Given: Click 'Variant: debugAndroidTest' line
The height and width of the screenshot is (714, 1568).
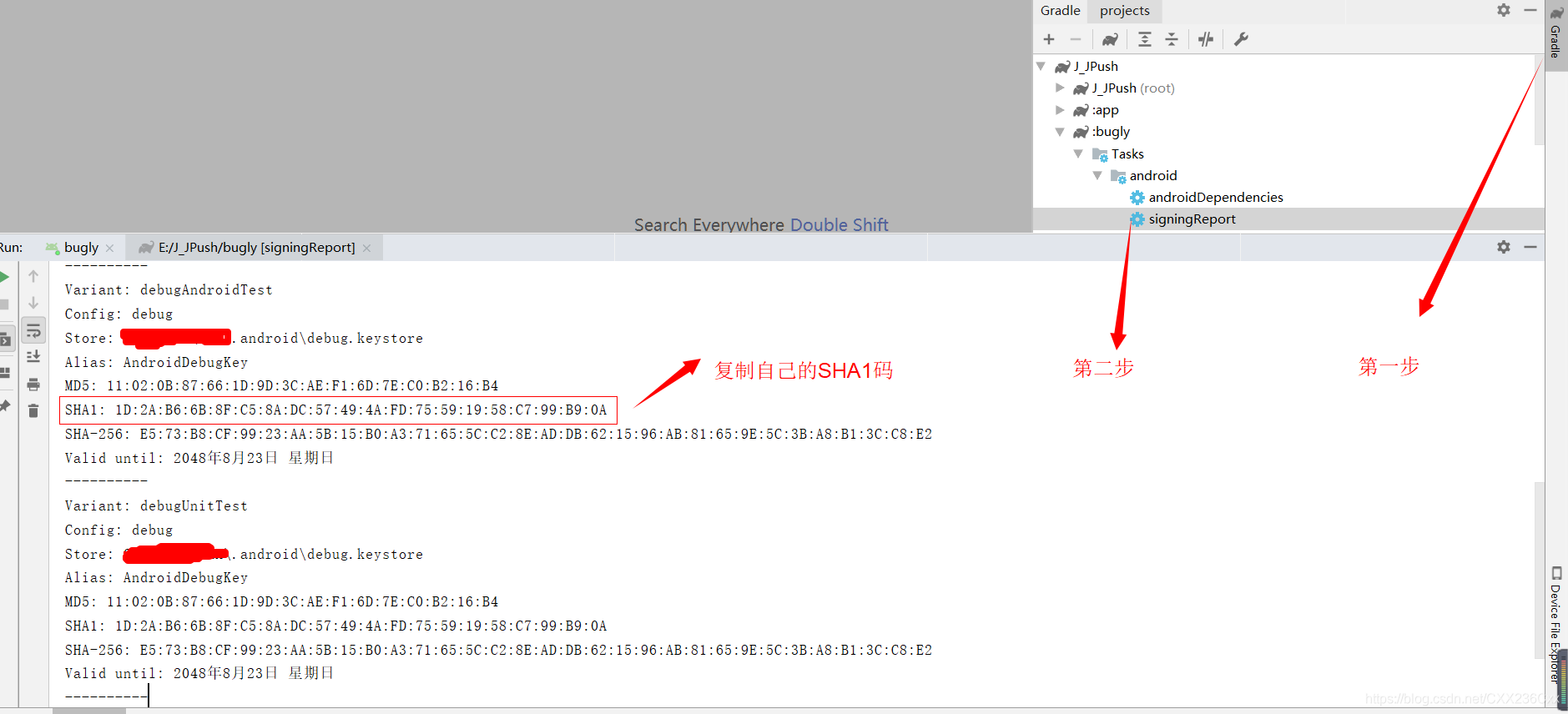Looking at the screenshot, I should point(169,289).
